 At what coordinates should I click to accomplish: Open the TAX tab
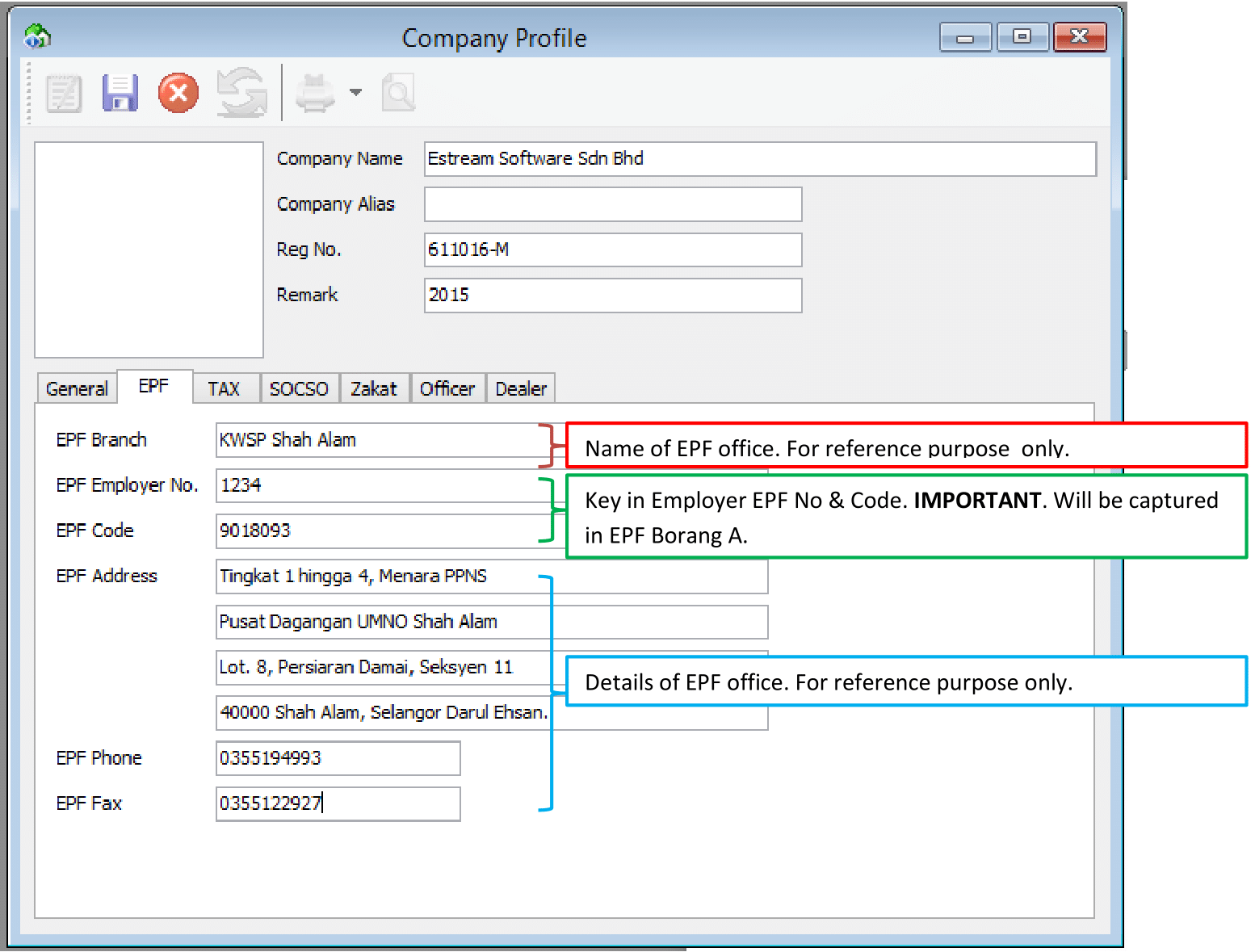224,389
